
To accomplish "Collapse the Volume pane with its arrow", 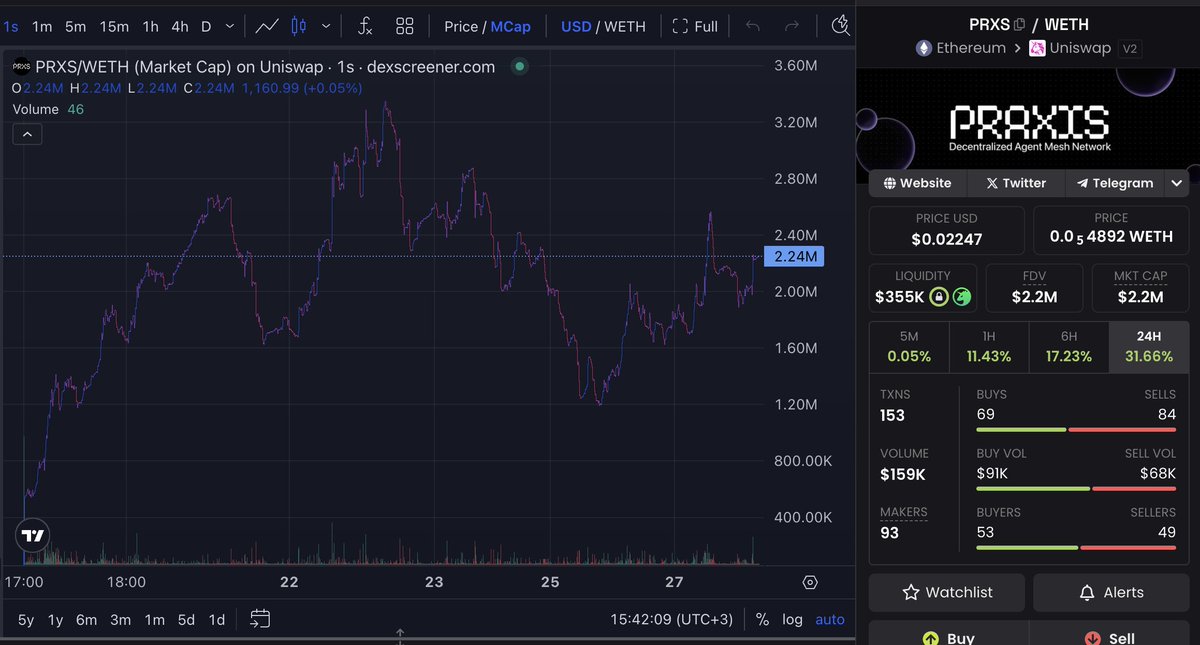I will (x=27, y=133).
